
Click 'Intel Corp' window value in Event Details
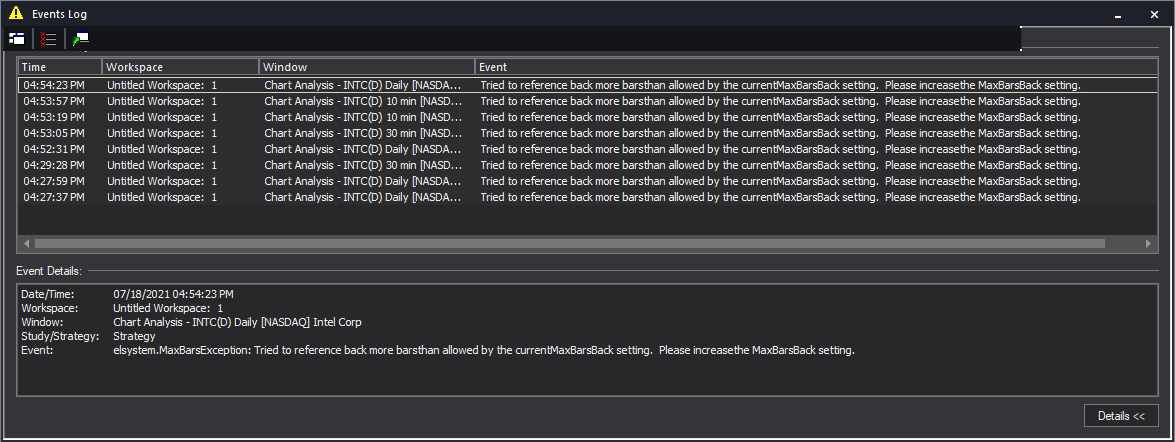pyautogui.click(x=337, y=322)
